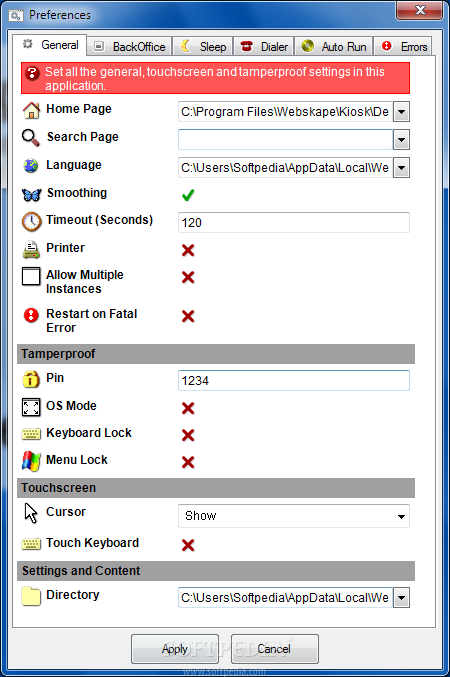
Task: Click the Directory folder icon
Action: coord(31,596)
